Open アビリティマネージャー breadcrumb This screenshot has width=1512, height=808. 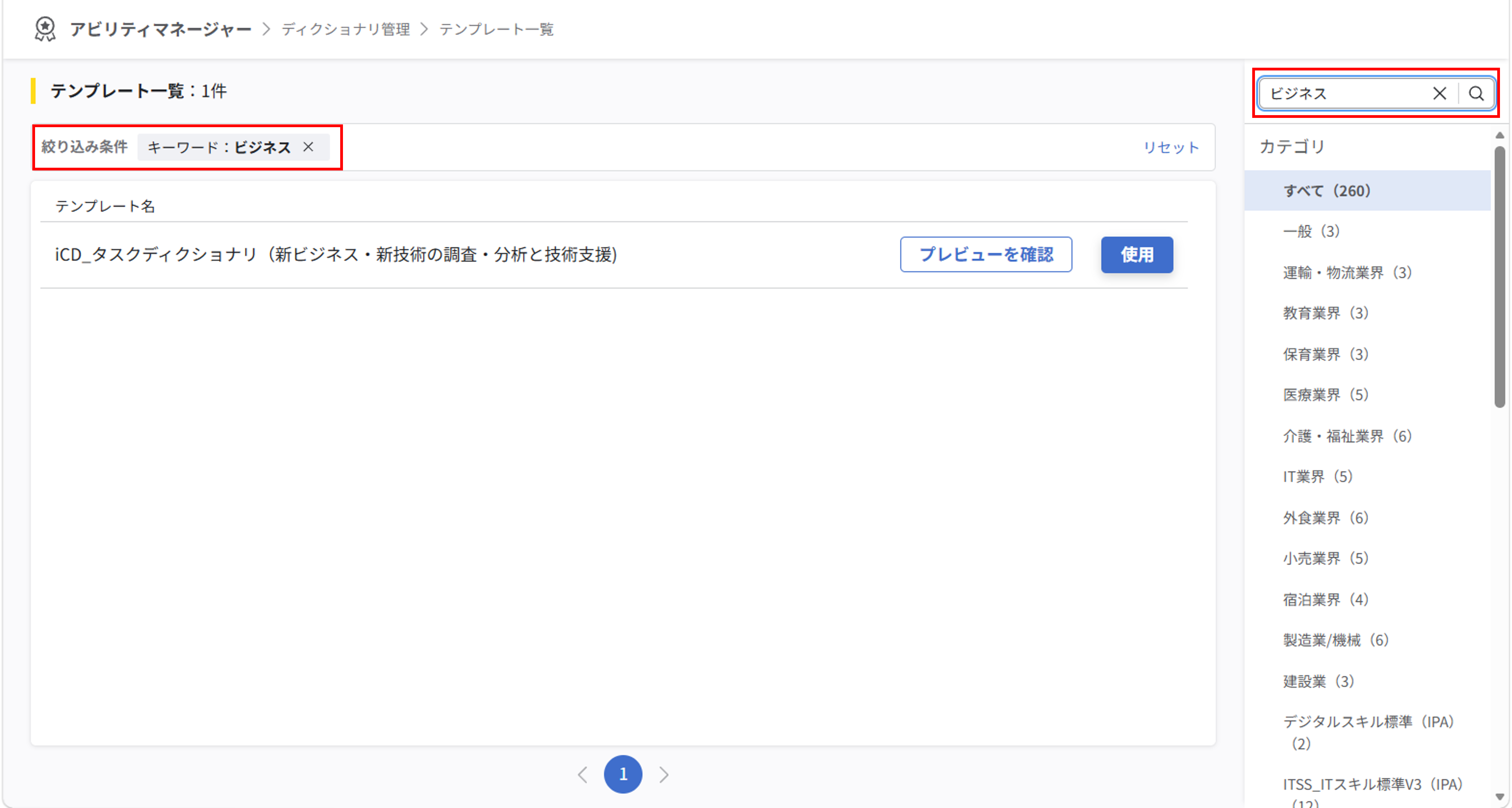(161, 29)
